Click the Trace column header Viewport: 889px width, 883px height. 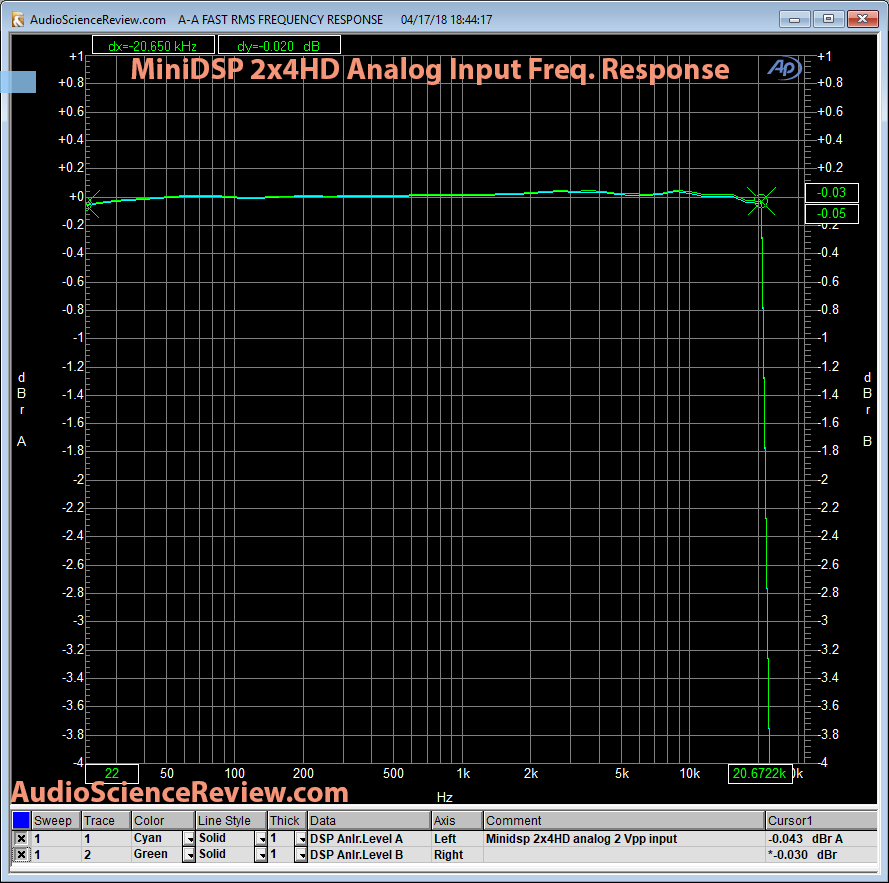click(106, 821)
